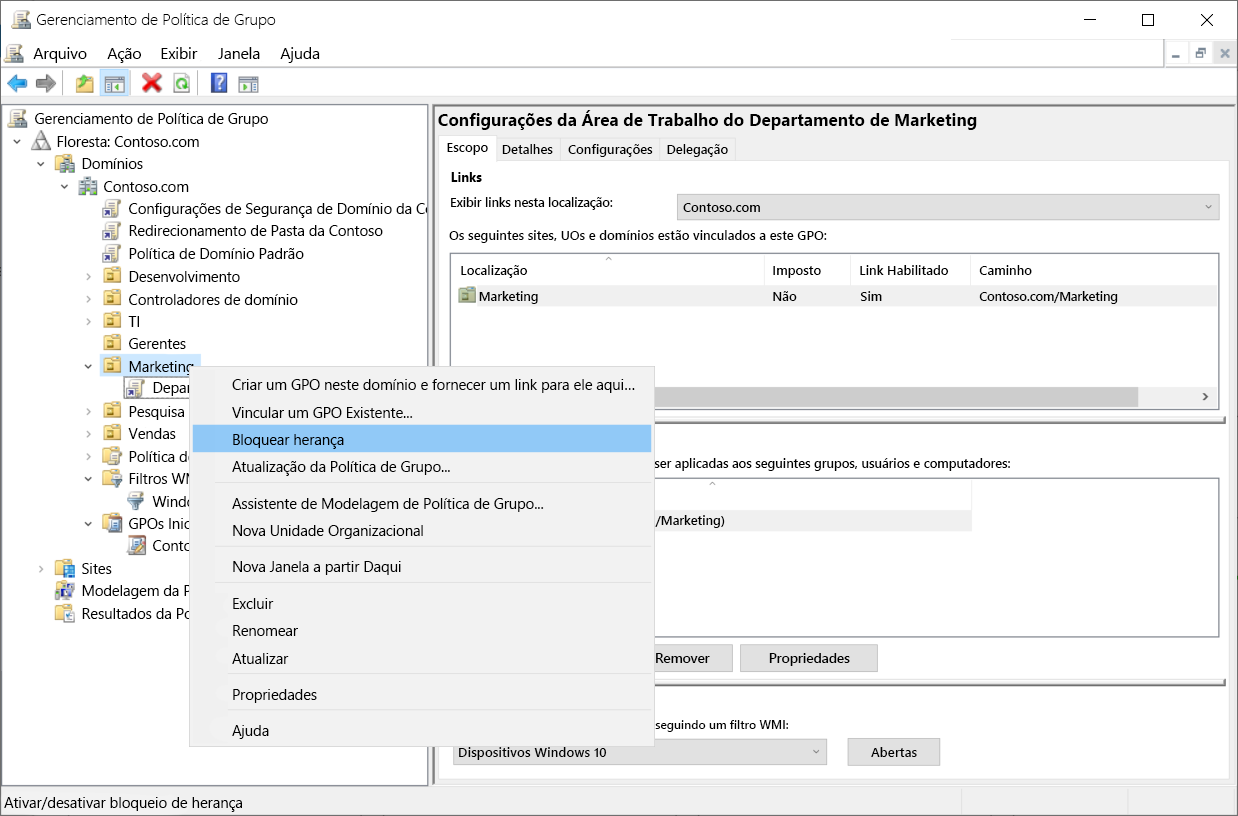Choose Nova Janela a partir Daqui
The height and width of the screenshot is (816, 1238).
[x=421, y=567]
